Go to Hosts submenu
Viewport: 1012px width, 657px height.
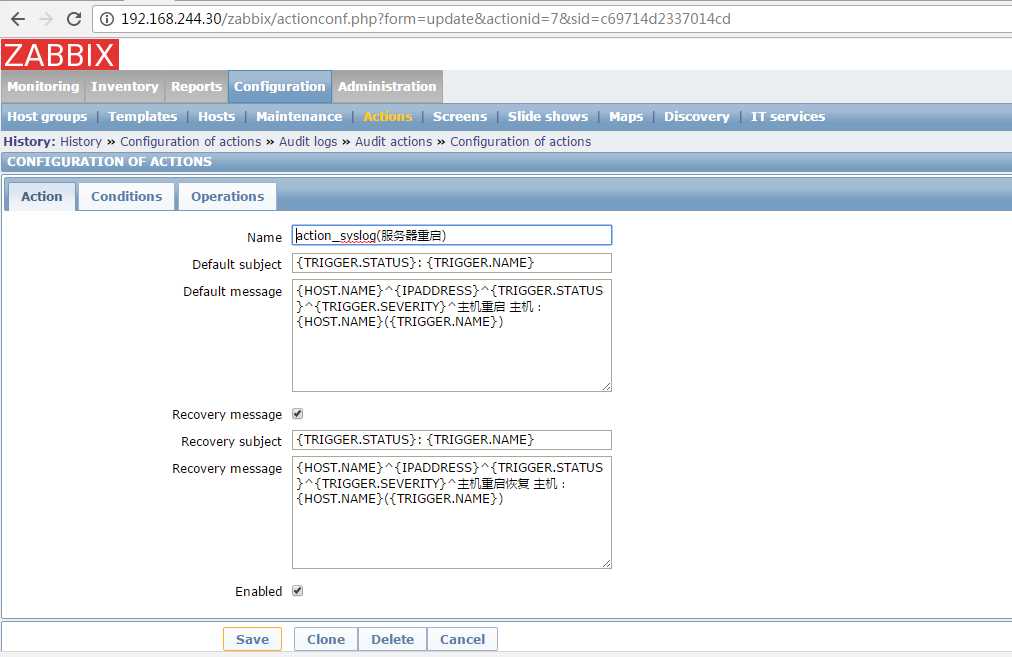(216, 117)
